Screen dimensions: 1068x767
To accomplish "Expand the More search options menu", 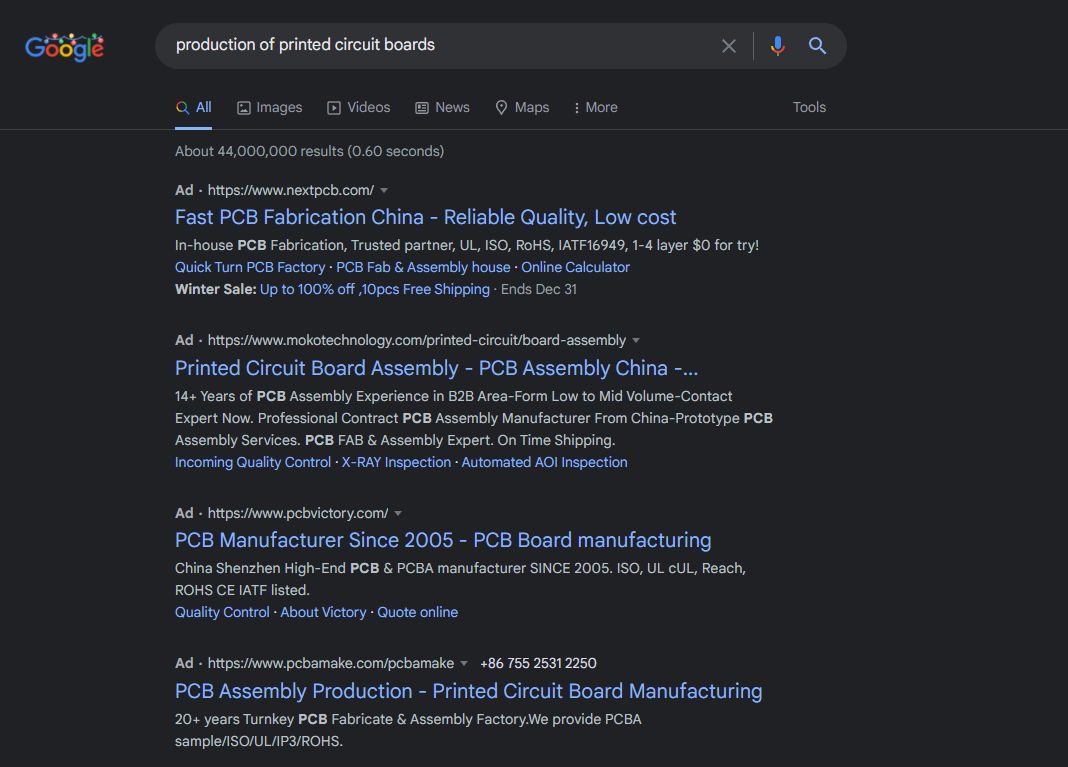I will pos(595,108).
